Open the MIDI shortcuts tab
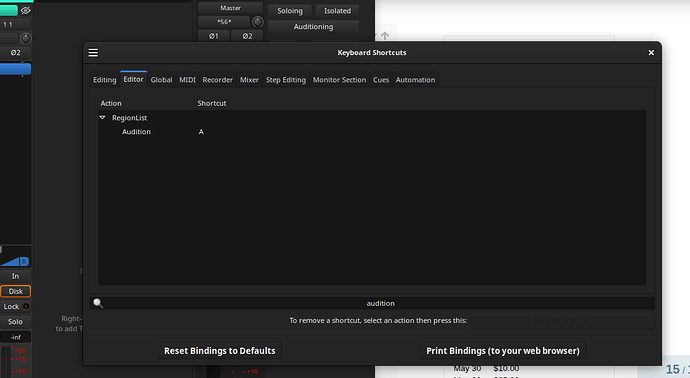This screenshot has width=690, height=378. click(x=187, y=80)
